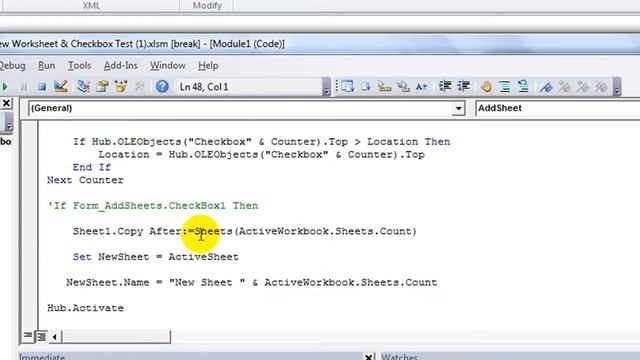The image size is (640, 360).
Task: Toggle Breakpoint with the hand icon
Action: coord(486,87)
